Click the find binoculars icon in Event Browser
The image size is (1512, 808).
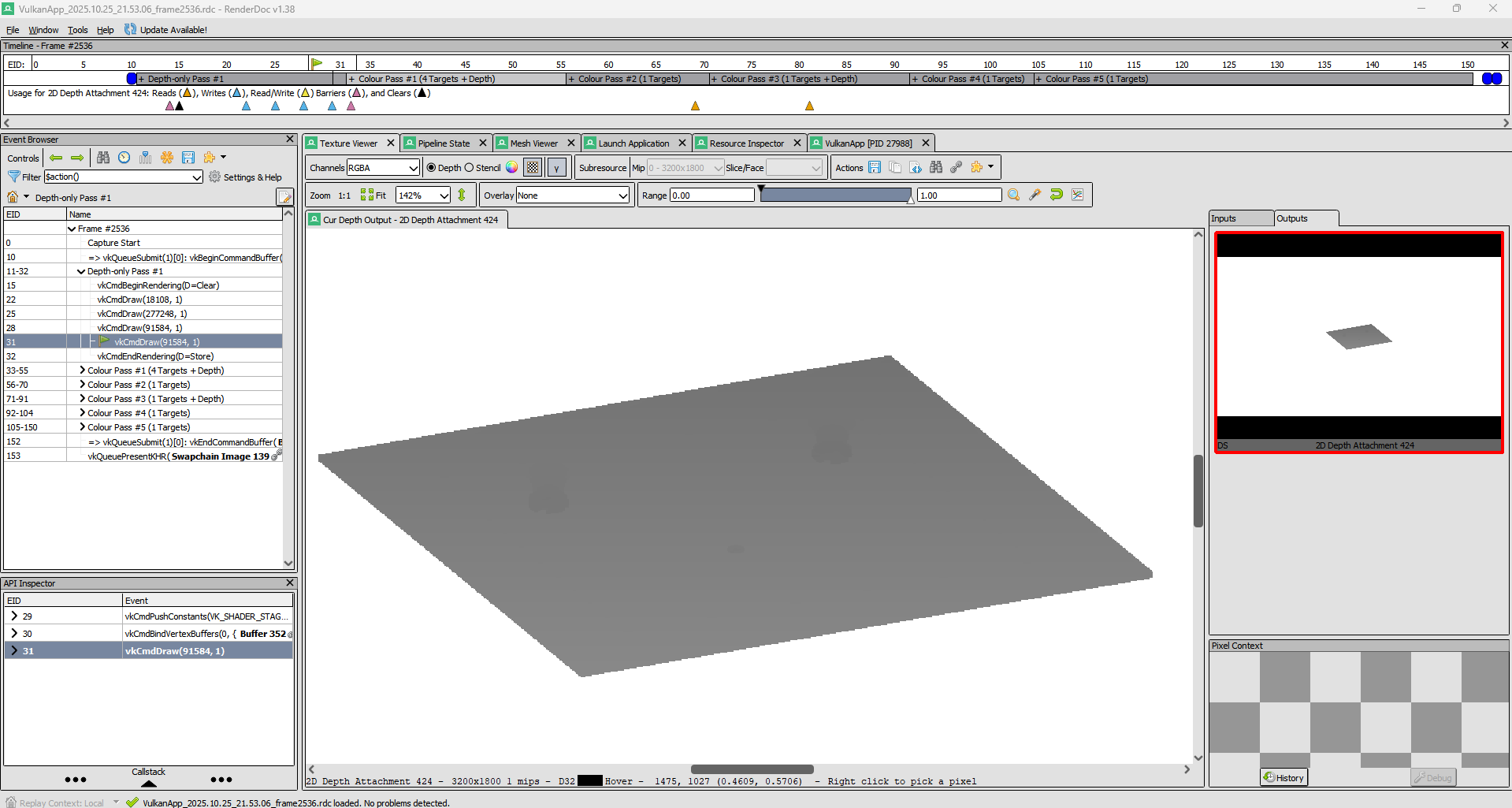[103, 158]
